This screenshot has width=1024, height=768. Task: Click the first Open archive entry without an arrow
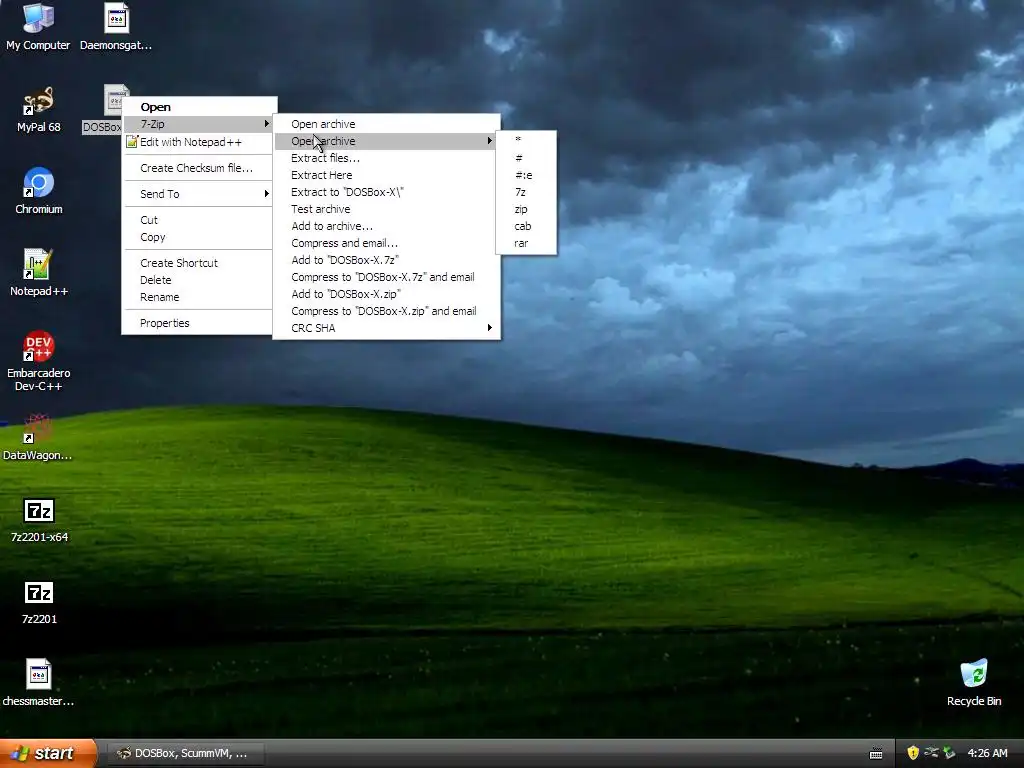point(387,124)
